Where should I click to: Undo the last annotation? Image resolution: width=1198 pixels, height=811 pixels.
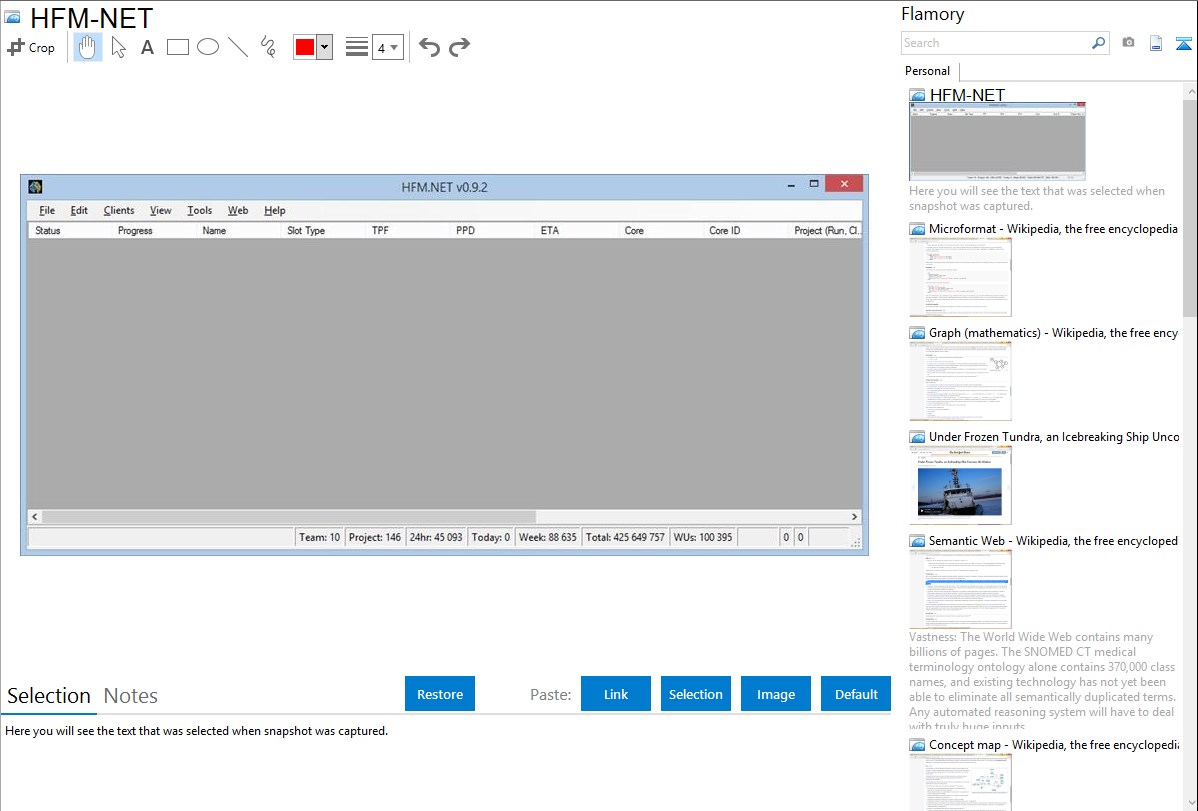click(429, 47)
